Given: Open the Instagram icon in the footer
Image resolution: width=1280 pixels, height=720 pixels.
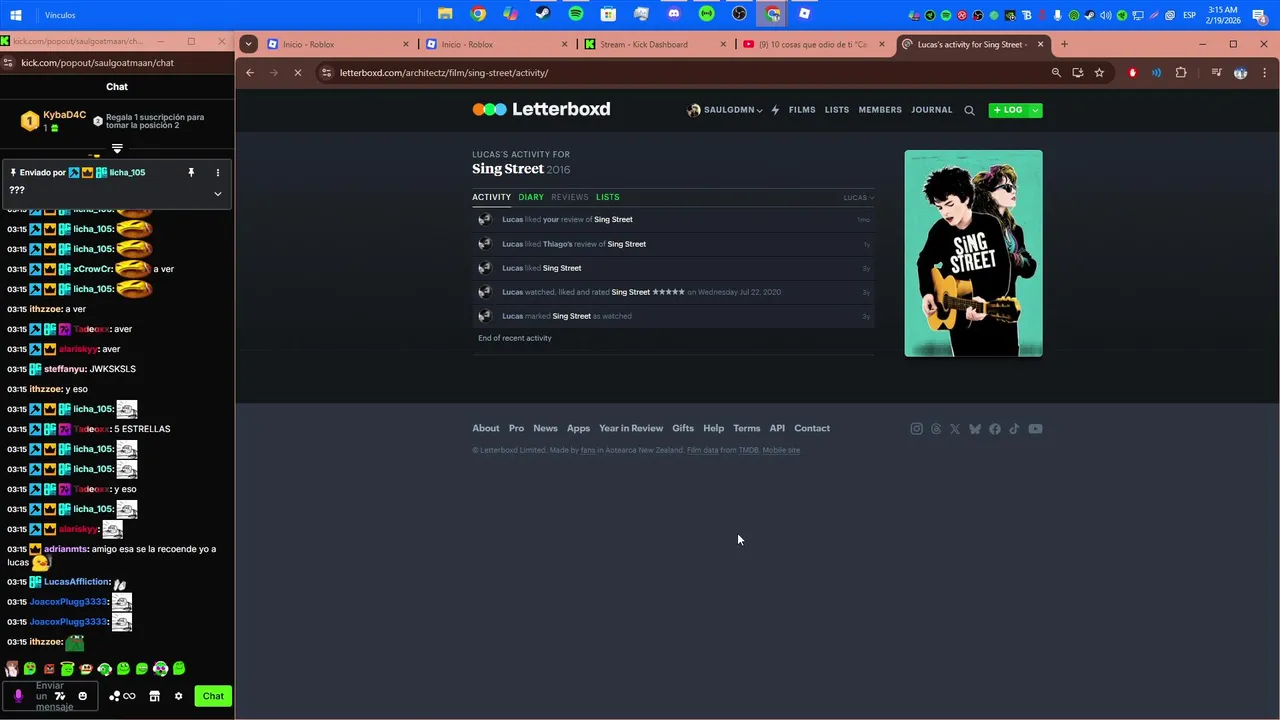Looking at the screenshot, I should tap(916, 429).
